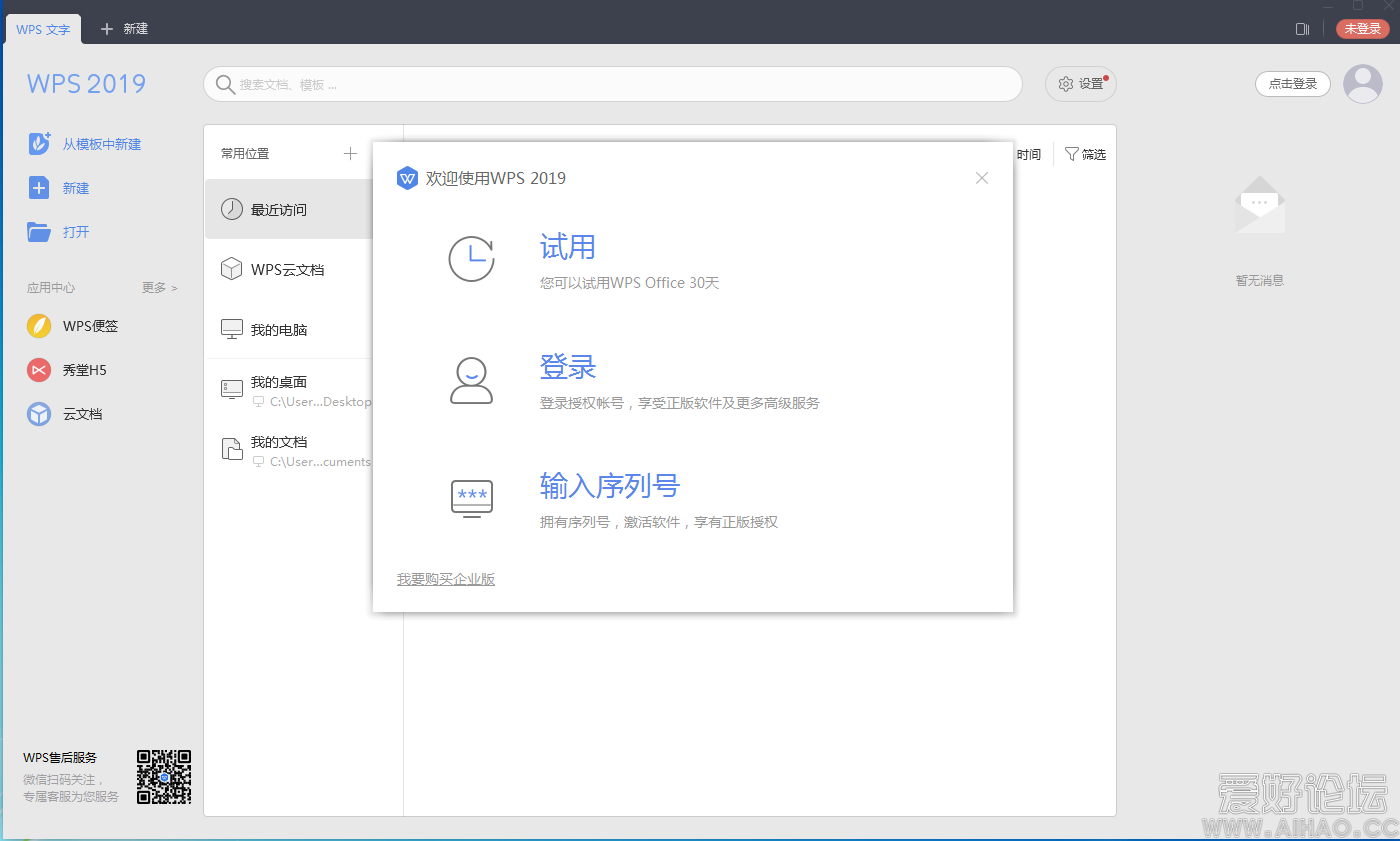Switch to the WPS 文字 tab
1400x841 pixels.
coord(43,29)
